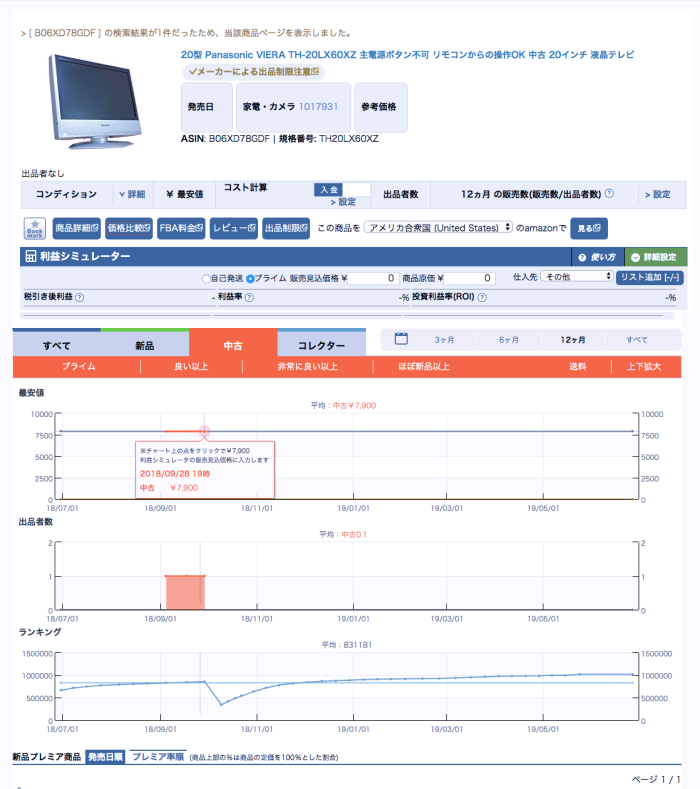Screen dimensions: 700x789
Task: Select the 自己発送 radio option
Action: [x=206, y=279]
